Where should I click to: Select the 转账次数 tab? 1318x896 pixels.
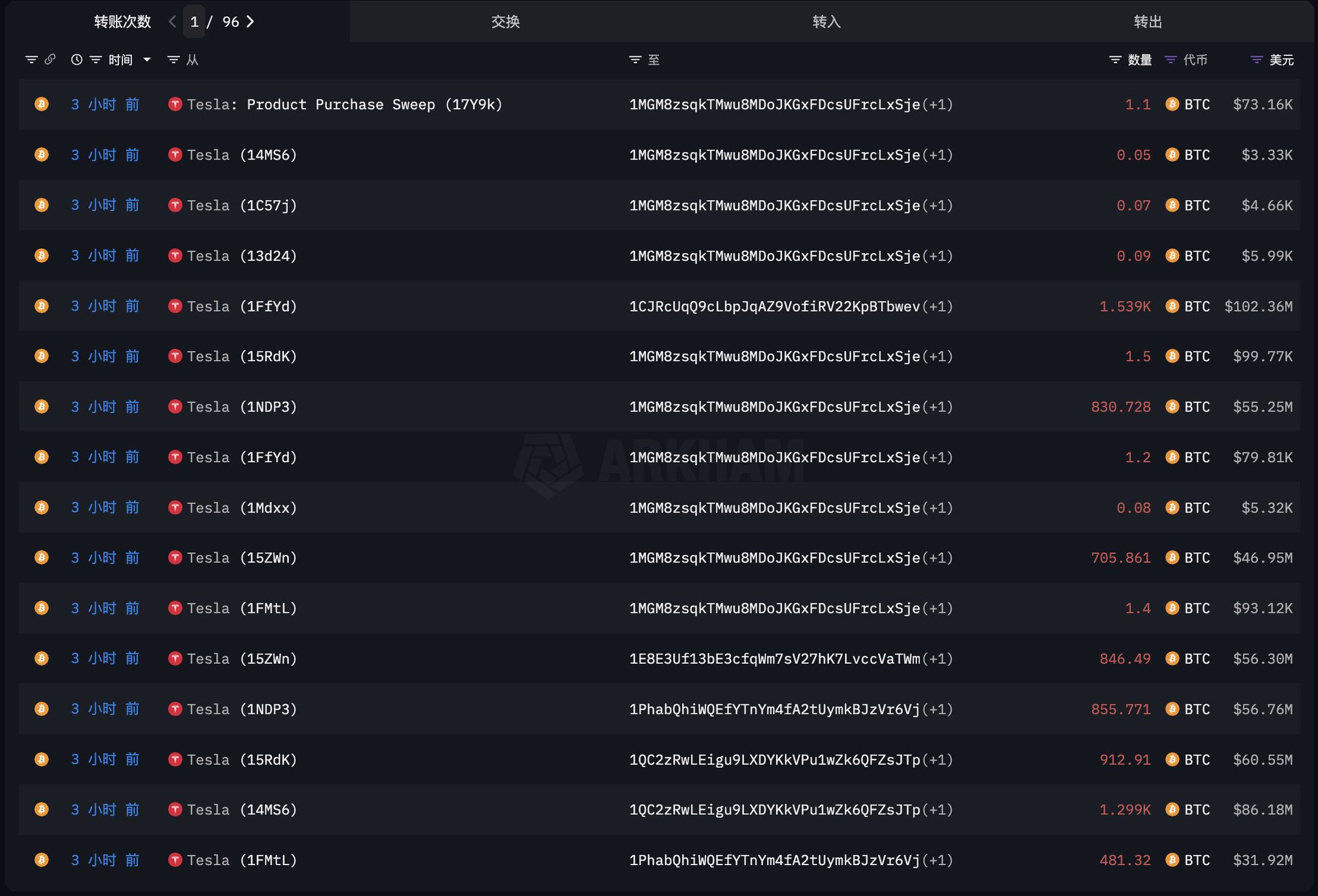pos(122,22)
